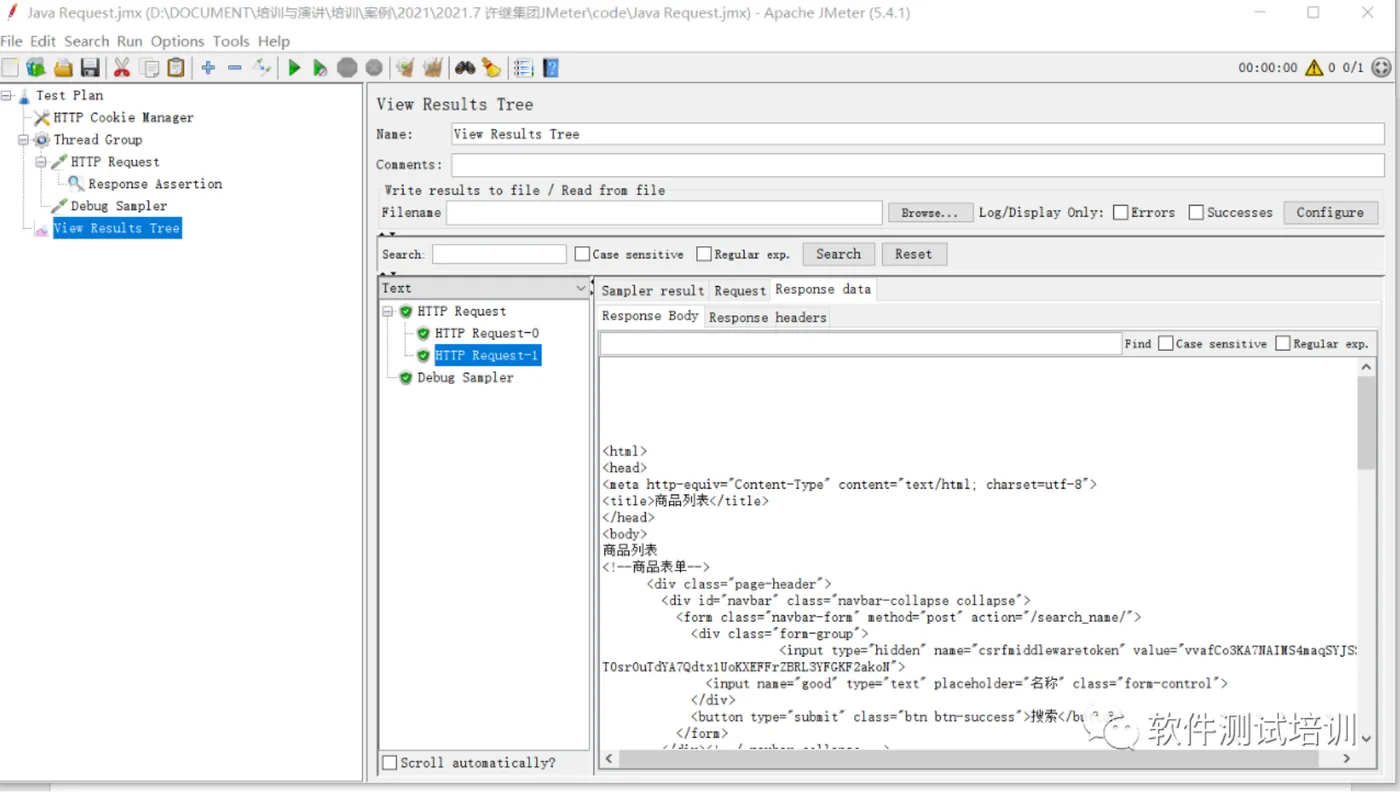The width and height of the screenshot is (1400, 792).
Task: Open the Help menu
Action: [x=274, y=41]
